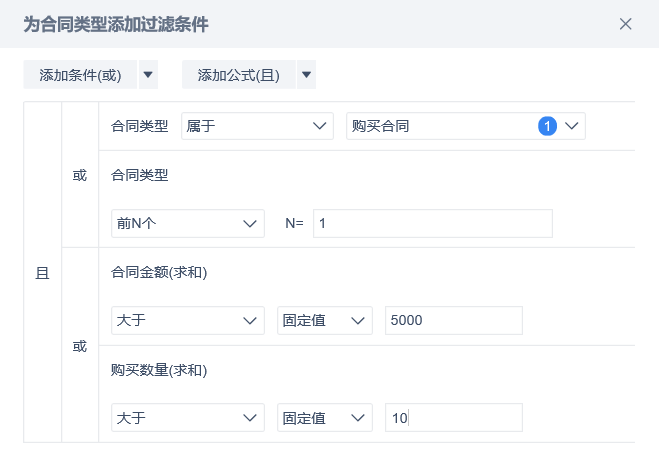The width and height of the screenshot is (659, 453).
Task: Click the 购买数量 value field containing 10
Action: pyautogui.click(x=453, y=418)
